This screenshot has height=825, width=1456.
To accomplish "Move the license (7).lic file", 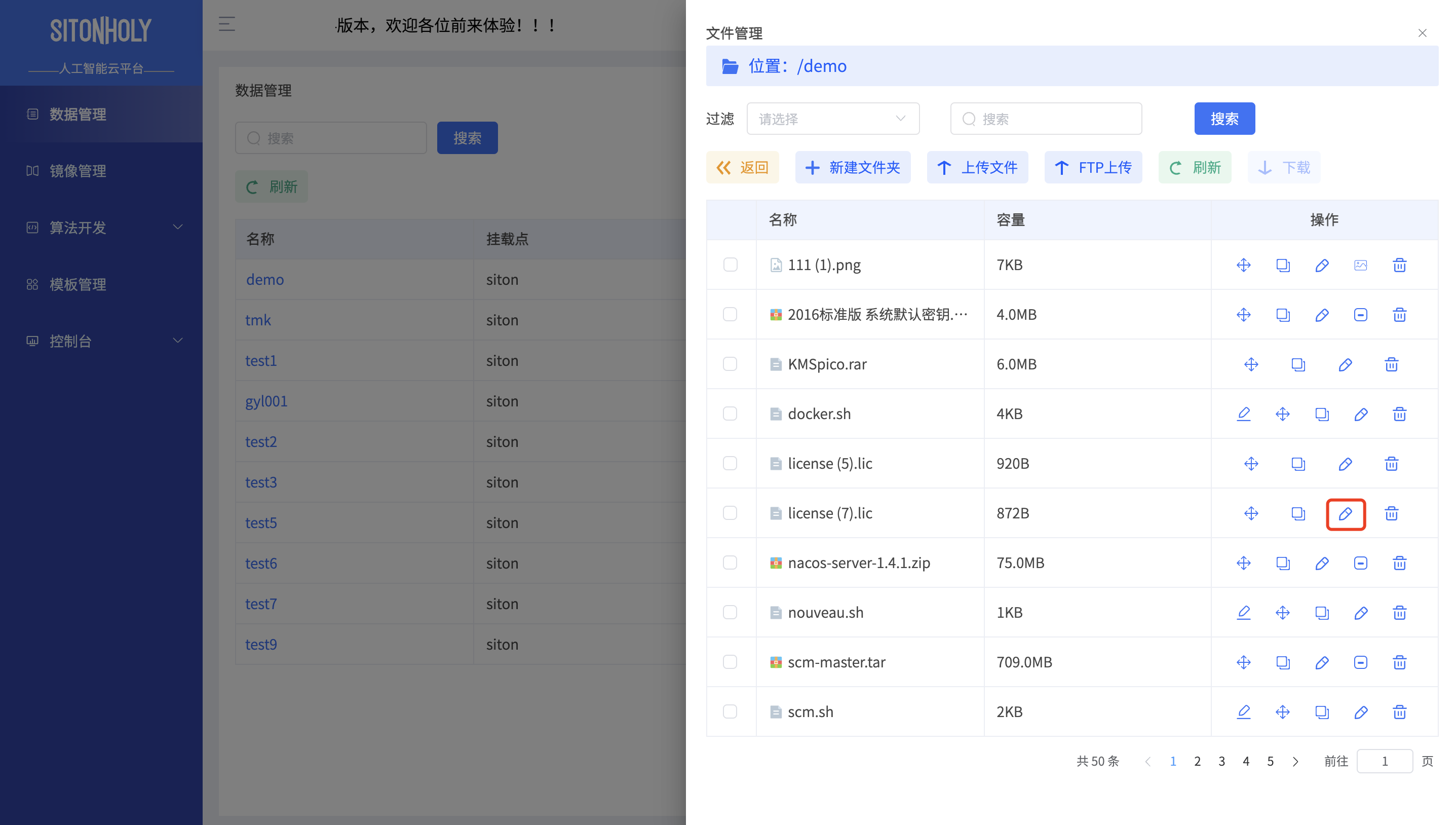I will 1251,513.
